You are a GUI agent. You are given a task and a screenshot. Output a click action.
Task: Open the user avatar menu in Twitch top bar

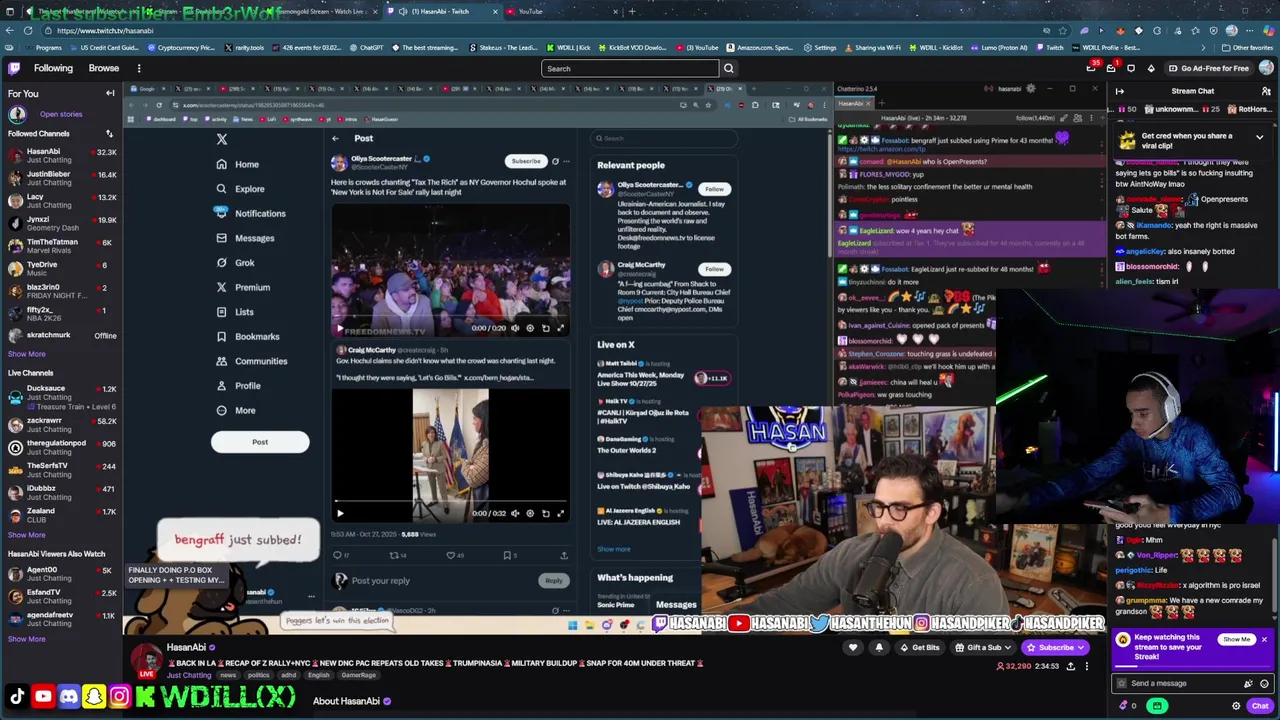click(1266, 68)
